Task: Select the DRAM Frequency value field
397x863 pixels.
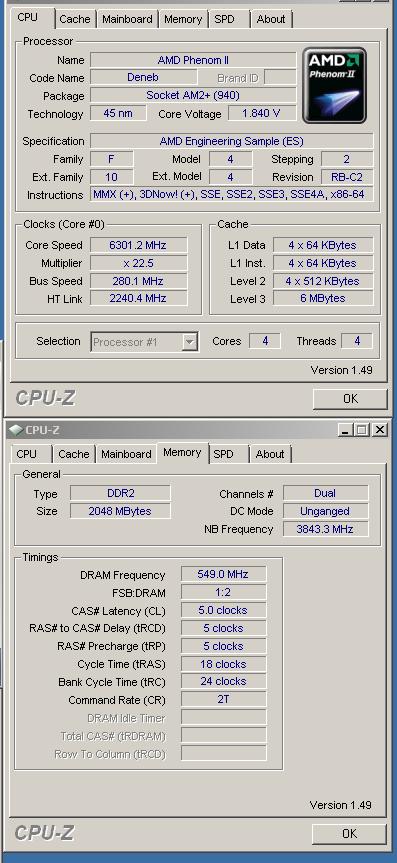Action: (x=224, y=575)
